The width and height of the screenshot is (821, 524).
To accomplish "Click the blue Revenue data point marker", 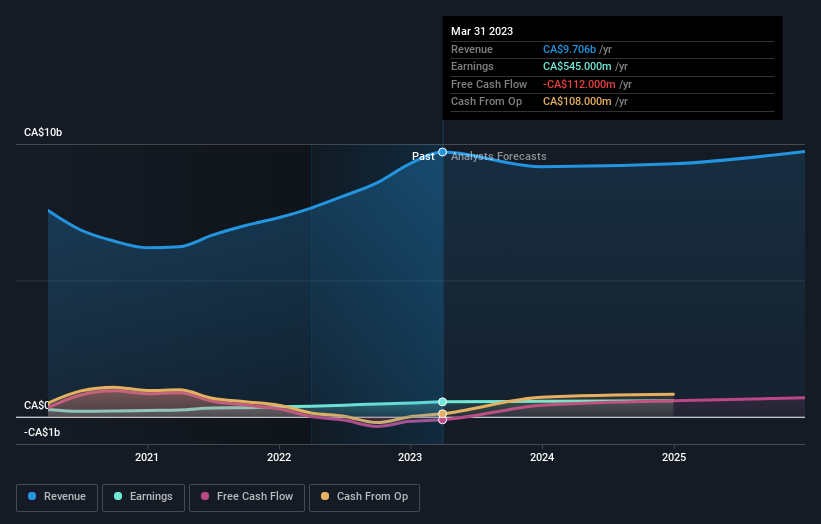I will point(442,152).
